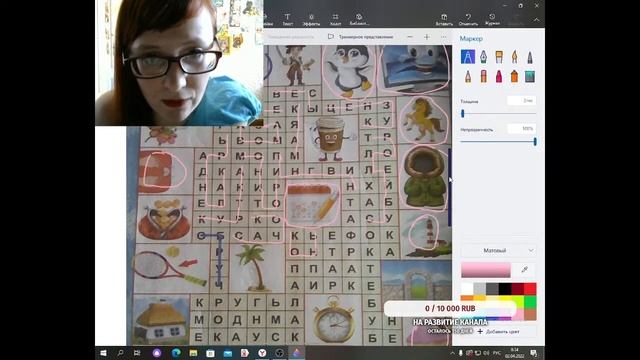Toggle 3D view mode
This screenshot has height=360, width=640.
pos(360,37)
